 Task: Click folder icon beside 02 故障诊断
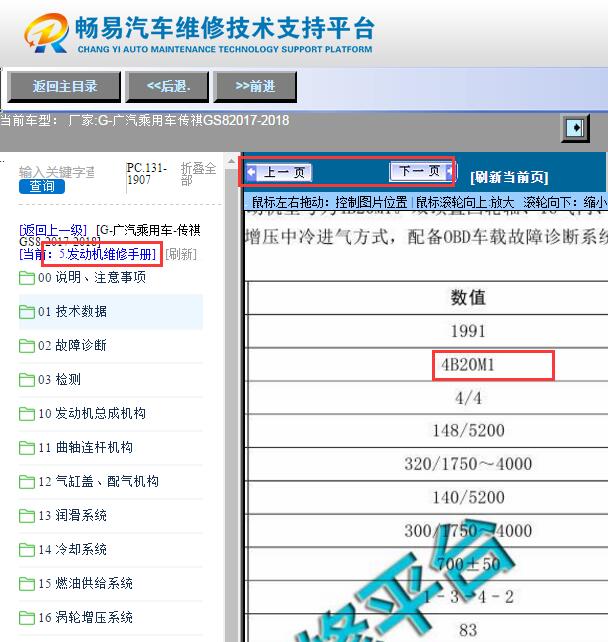pyautogui.click(x=27, y=346)
